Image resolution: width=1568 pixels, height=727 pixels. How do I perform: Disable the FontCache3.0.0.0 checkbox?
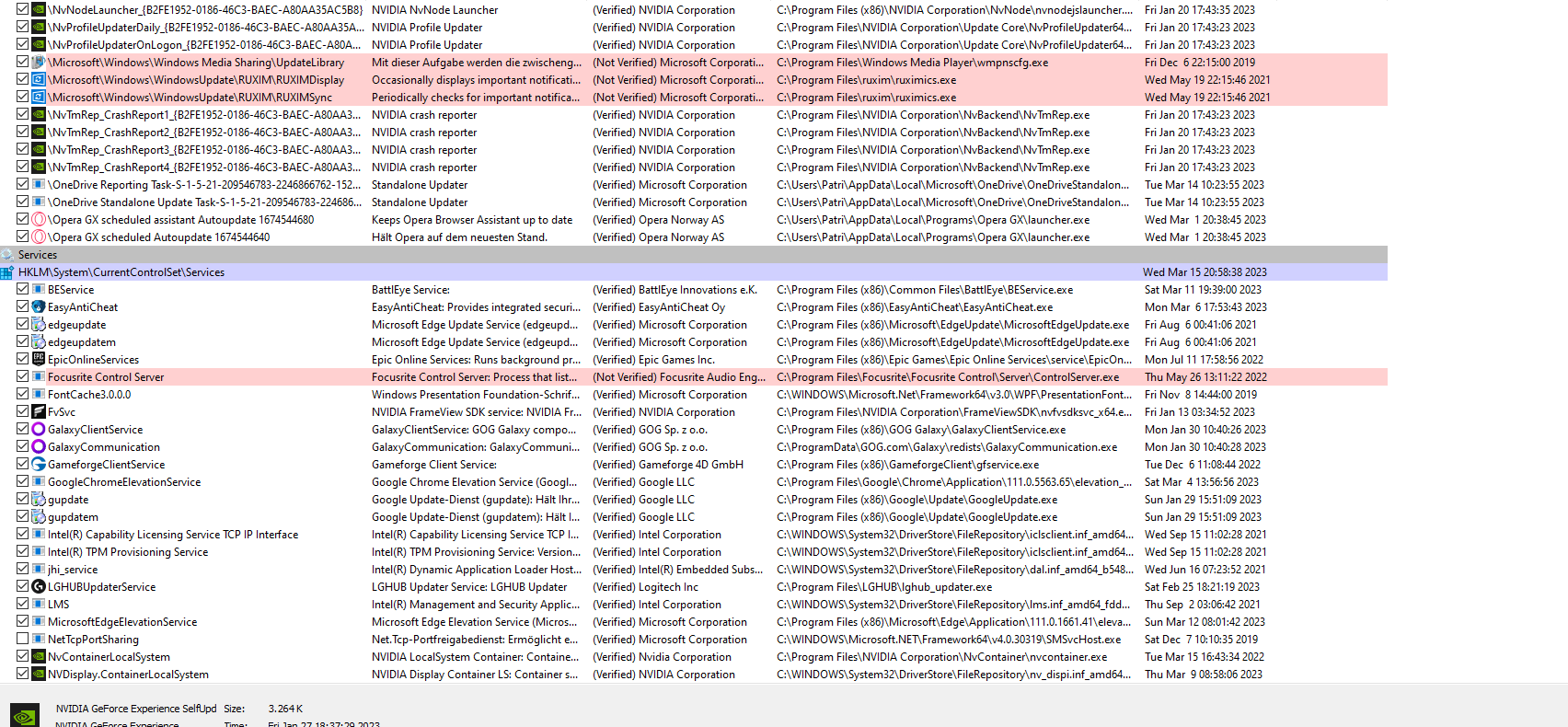click(22, 394)
